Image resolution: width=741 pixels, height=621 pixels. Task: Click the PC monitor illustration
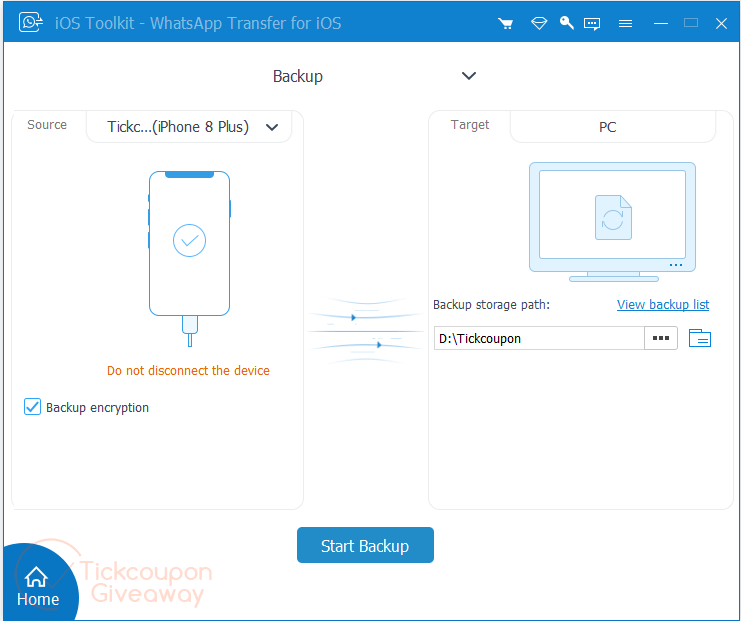point(612,222)
